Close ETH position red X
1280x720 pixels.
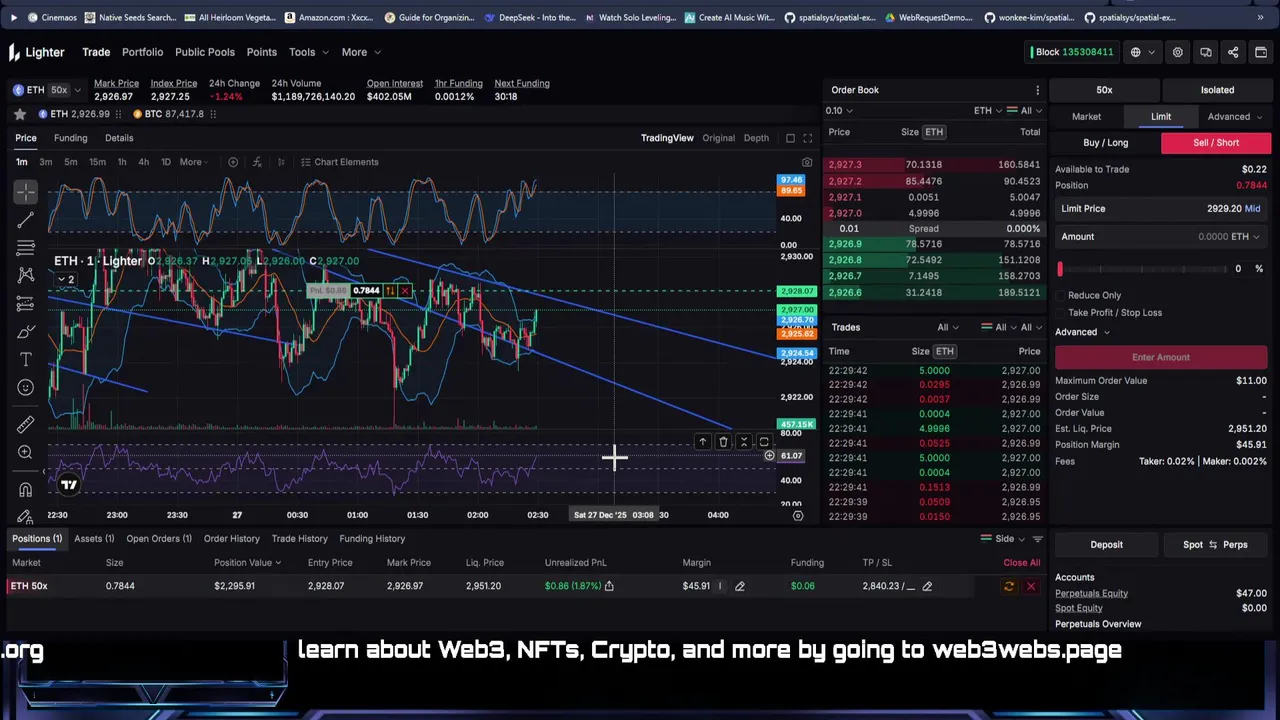point(1031,586)
